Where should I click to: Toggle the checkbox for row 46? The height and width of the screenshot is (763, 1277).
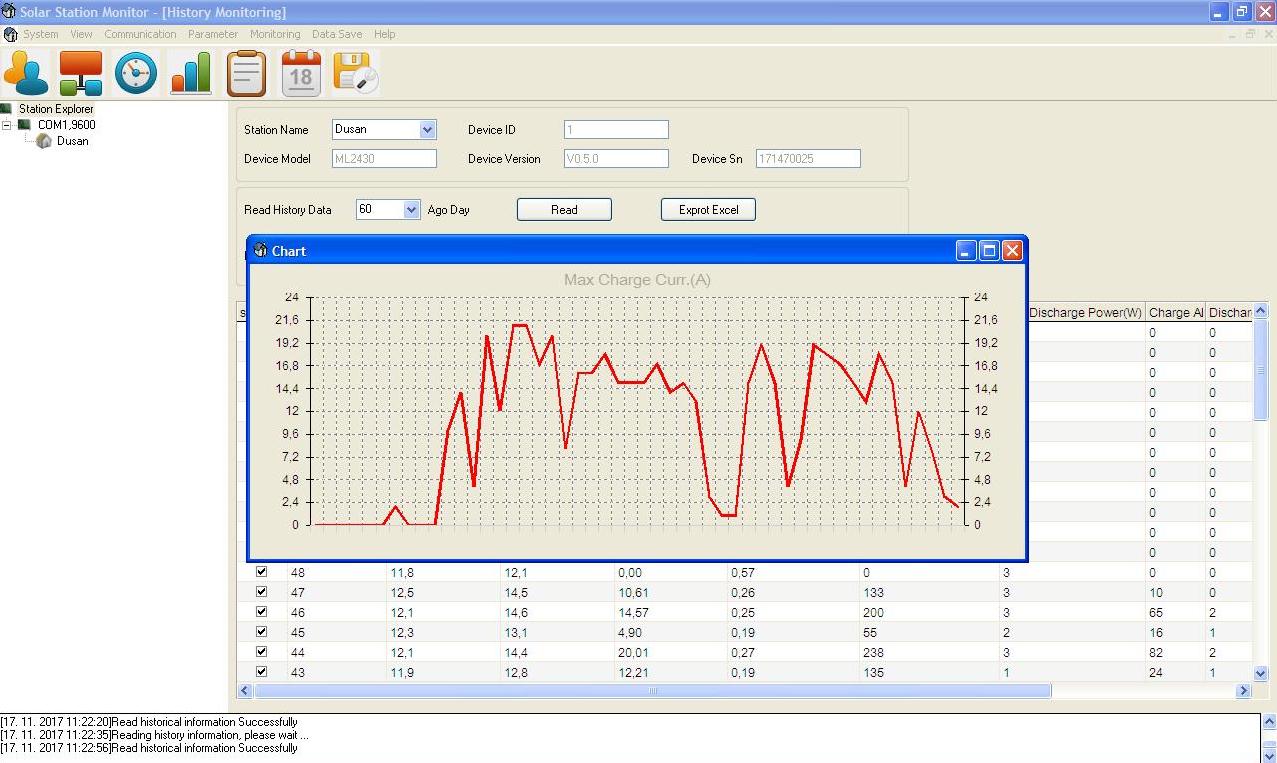coord(262,612)
